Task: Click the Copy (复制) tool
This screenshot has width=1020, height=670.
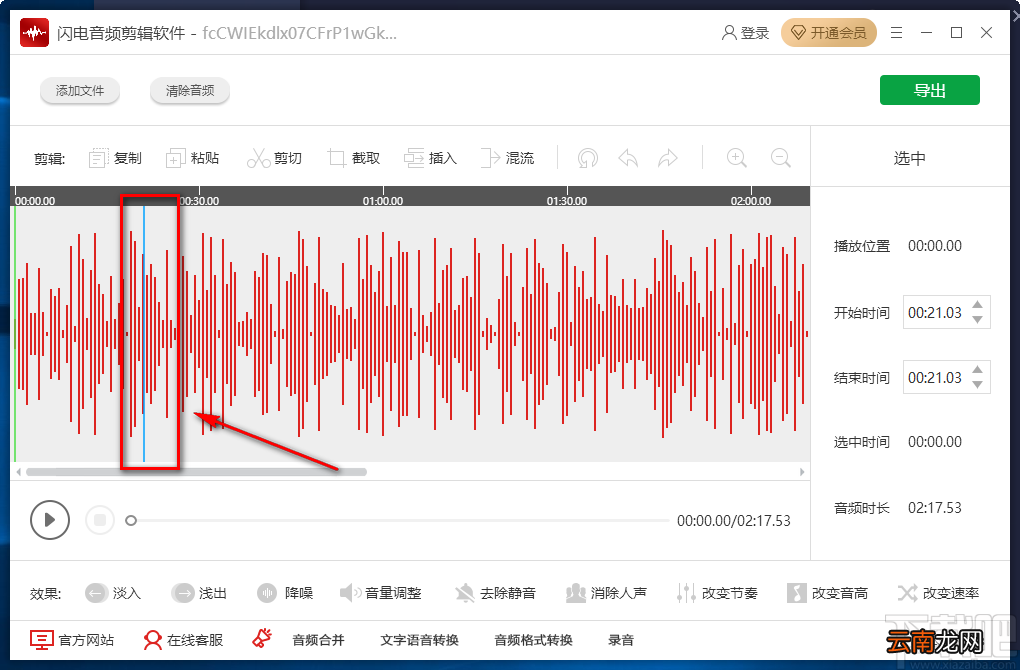Action: tap(115, 158)
